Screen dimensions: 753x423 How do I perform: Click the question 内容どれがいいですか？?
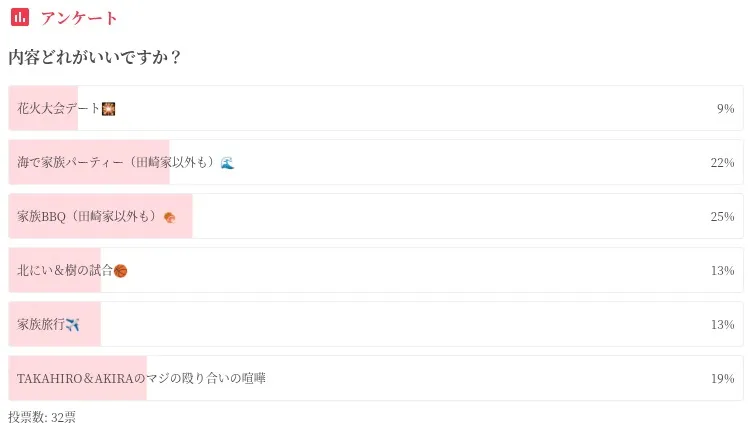pyautogui.click(x=95, y=57)
